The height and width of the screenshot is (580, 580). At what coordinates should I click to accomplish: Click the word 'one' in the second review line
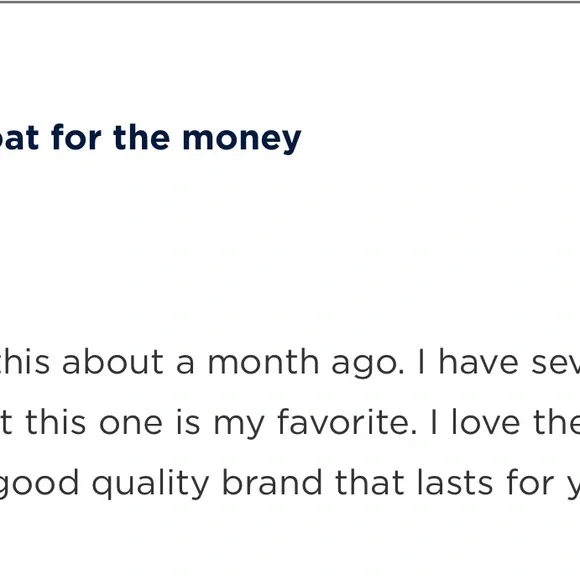pos(131,424)
